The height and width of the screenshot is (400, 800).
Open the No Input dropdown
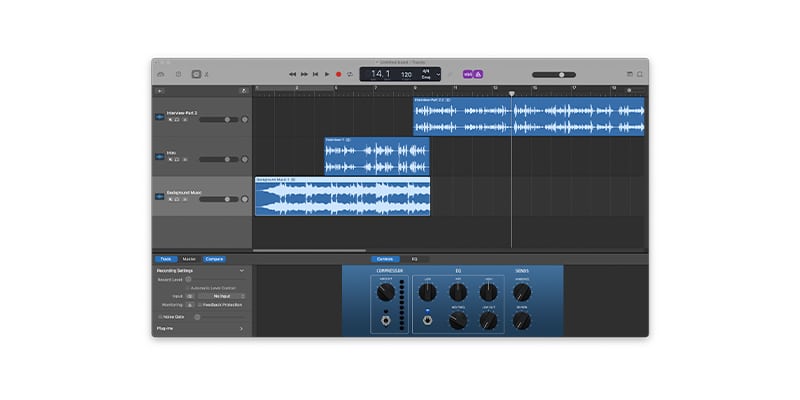(x=221, y=296)
